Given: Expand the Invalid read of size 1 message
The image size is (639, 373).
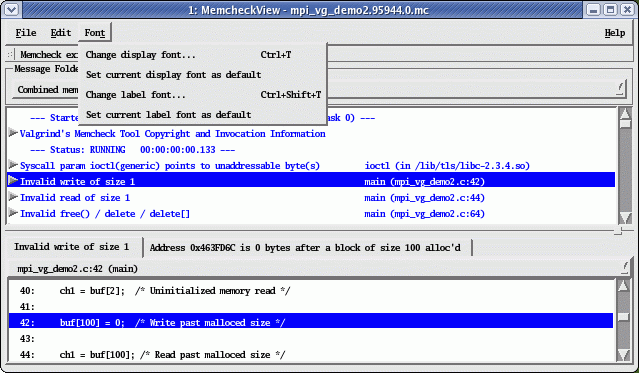Looking at the screenshot, I should 13,197.
